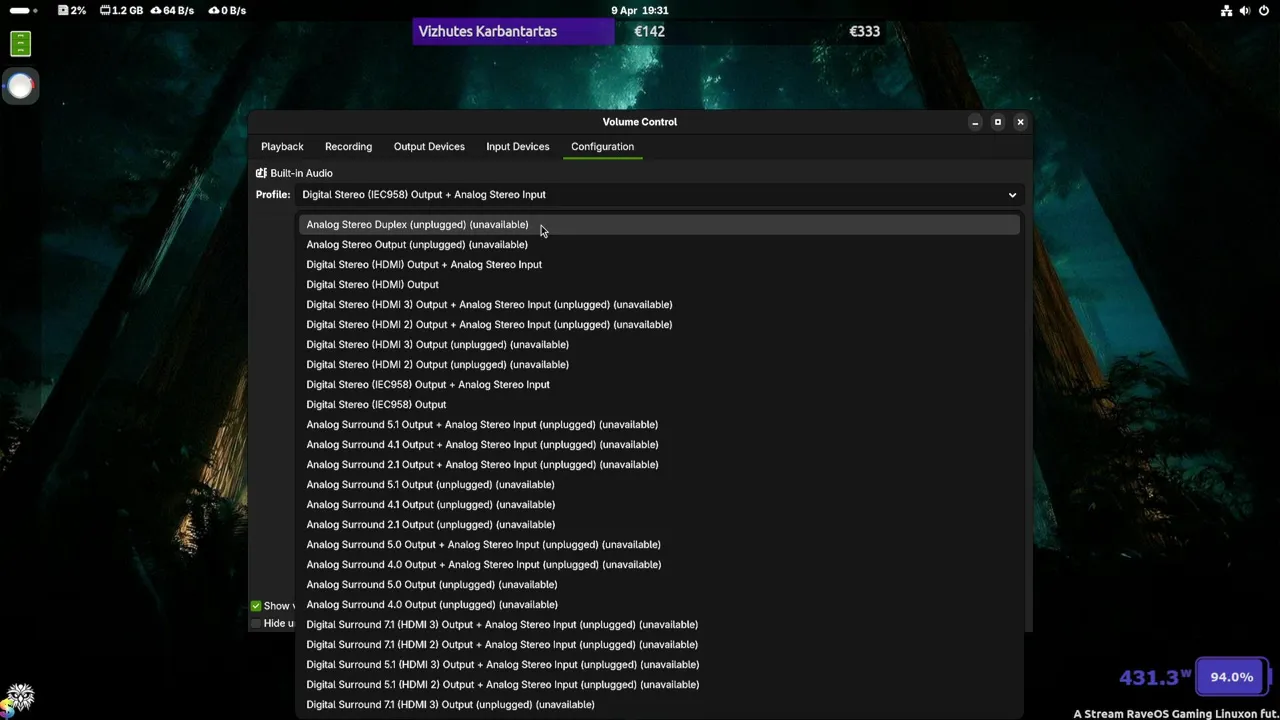Click the Activities workspace indicator pill

[x=22, y=10]
